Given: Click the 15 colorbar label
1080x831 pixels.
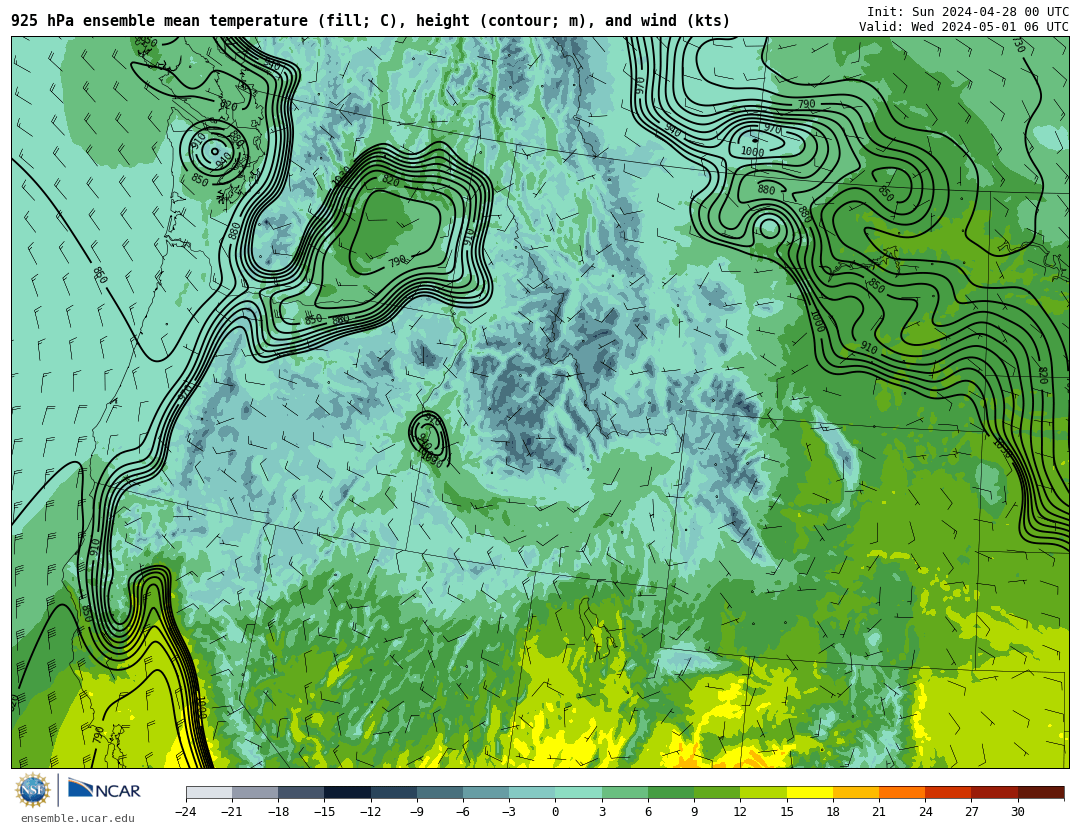Looking at the screenshot, I should (x=787, y=812).
